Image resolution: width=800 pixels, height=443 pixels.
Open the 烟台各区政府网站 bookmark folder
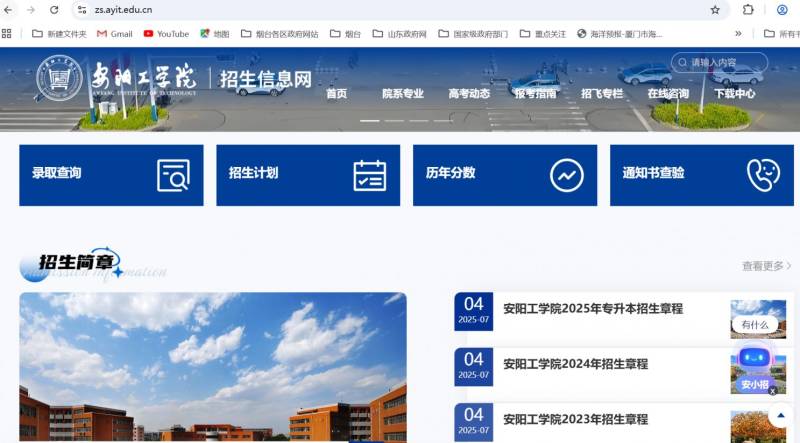[x=280, y=34]
